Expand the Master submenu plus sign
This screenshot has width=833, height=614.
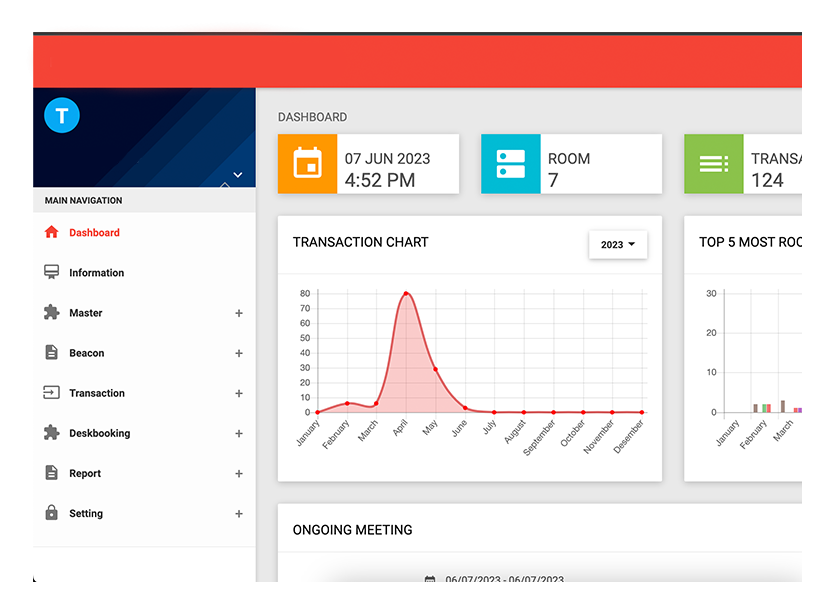[x=239, y=313]
